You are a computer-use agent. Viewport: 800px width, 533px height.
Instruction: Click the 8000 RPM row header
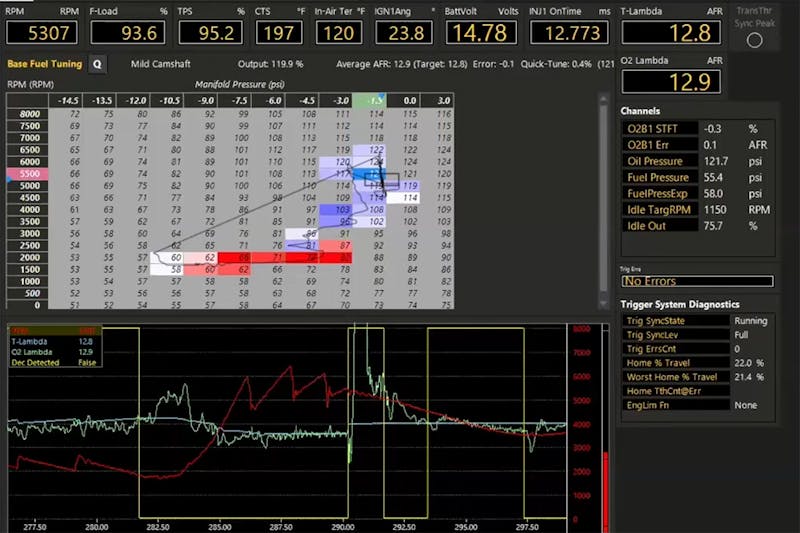[x=27, y=115]
